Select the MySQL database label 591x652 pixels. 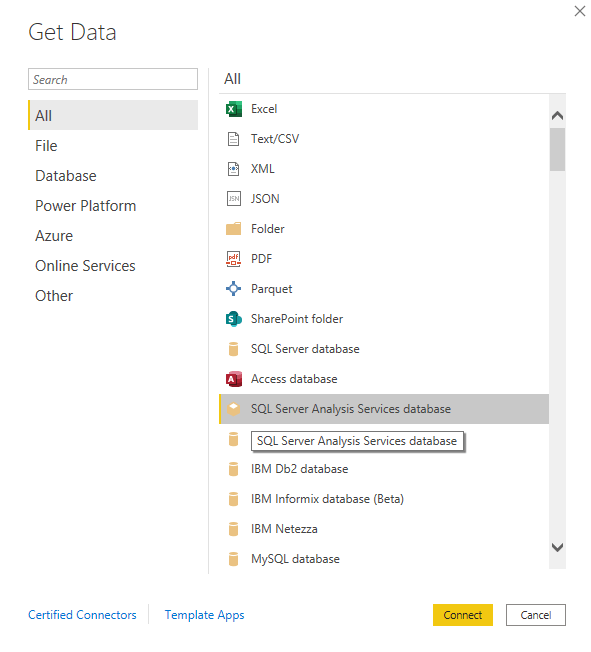[295, 559]
